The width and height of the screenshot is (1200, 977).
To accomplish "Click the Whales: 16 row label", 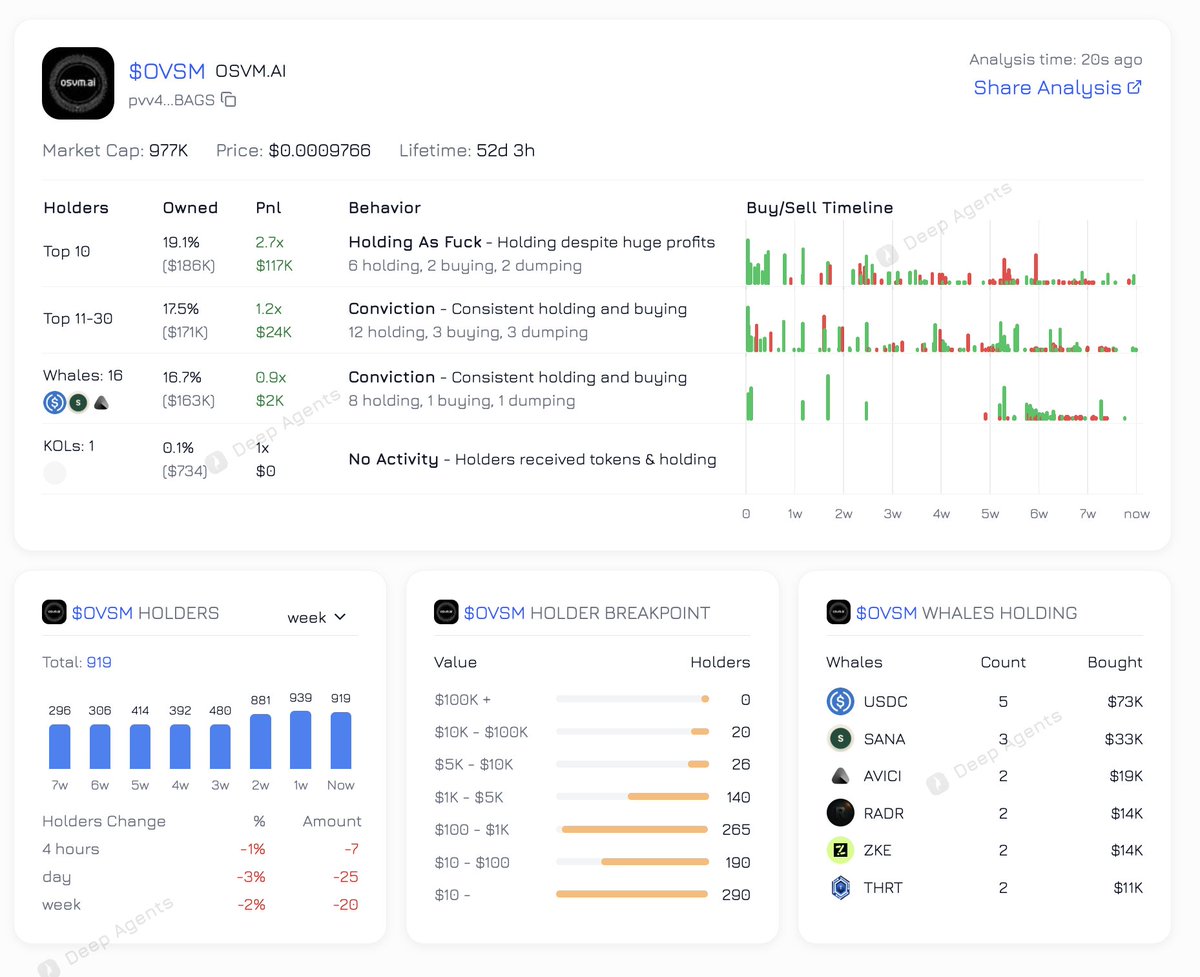I will [83, 375].
